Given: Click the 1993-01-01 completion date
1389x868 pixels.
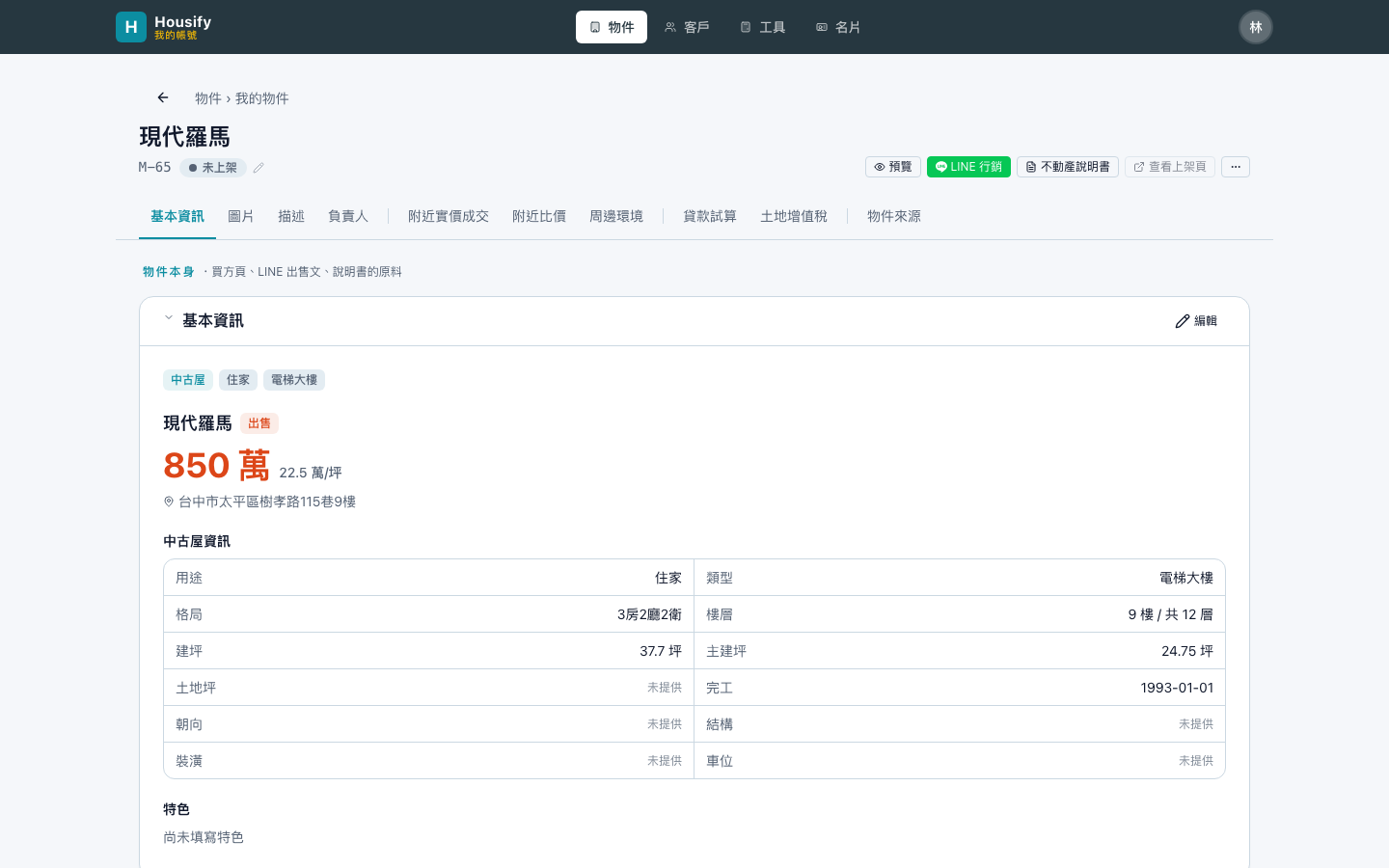Looking at the screenshot, I should point(1177,688).
